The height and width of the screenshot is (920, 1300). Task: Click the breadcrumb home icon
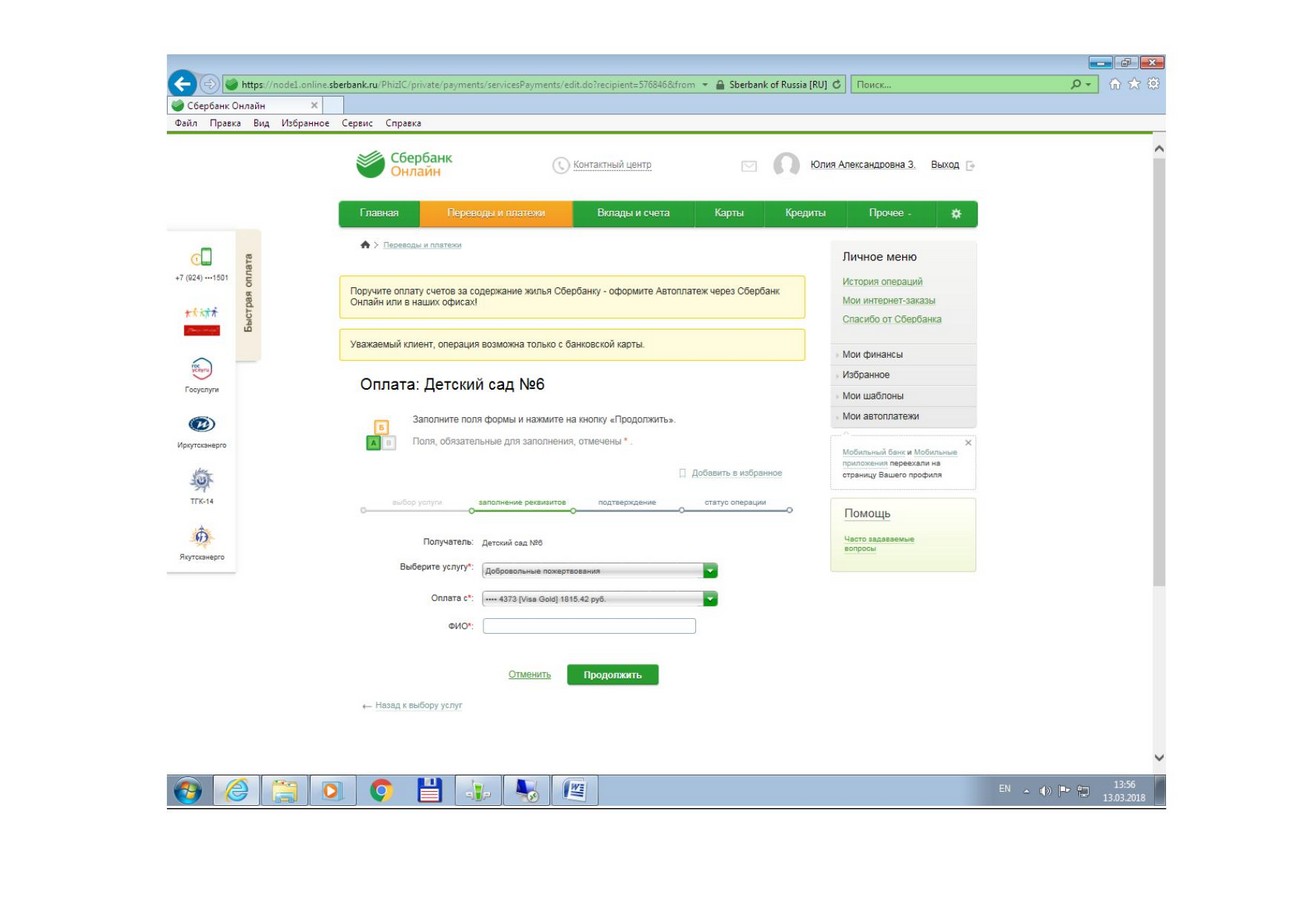point(365,245)
